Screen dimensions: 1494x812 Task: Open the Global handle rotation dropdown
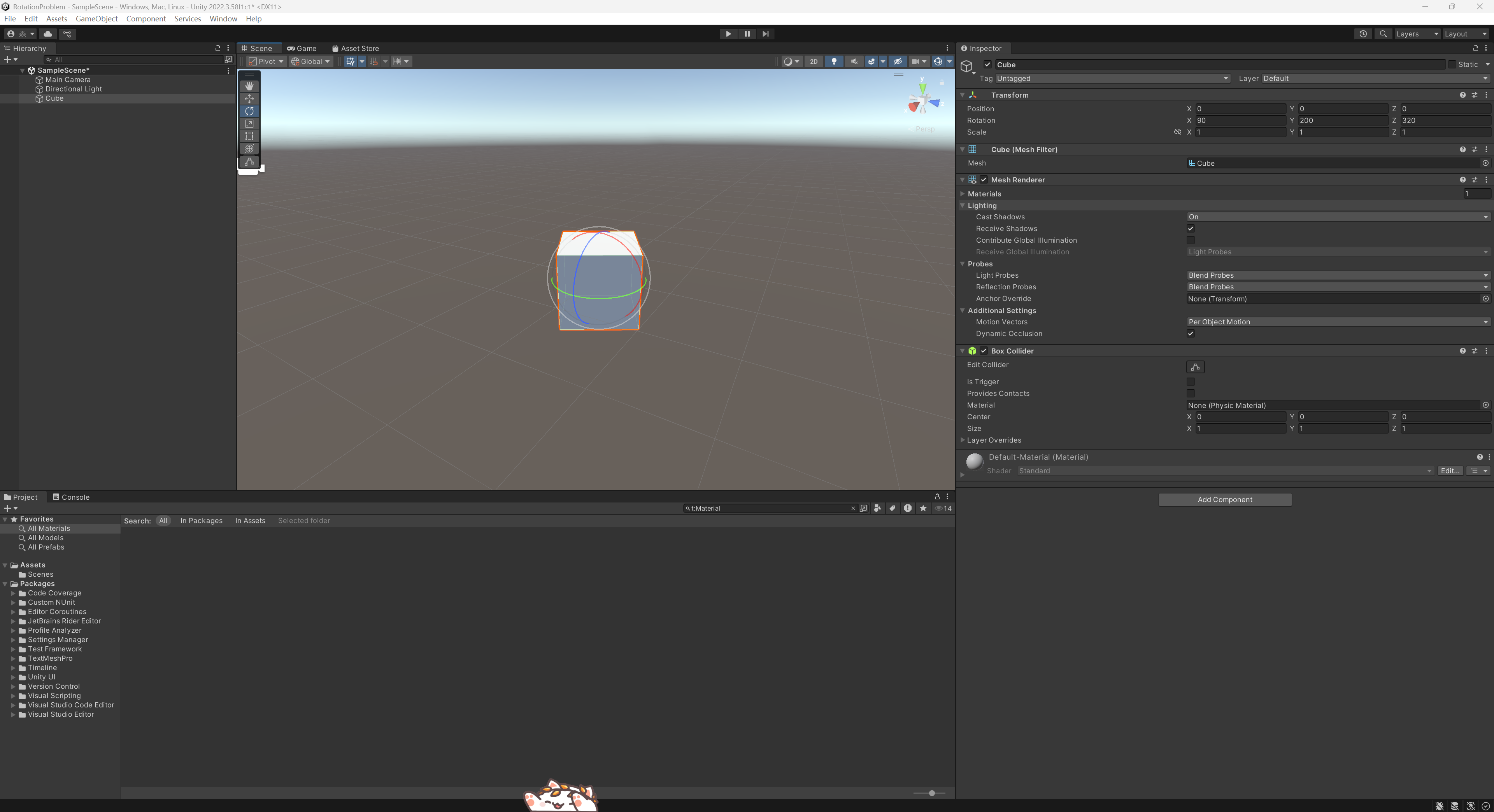(x=311, y=61)
